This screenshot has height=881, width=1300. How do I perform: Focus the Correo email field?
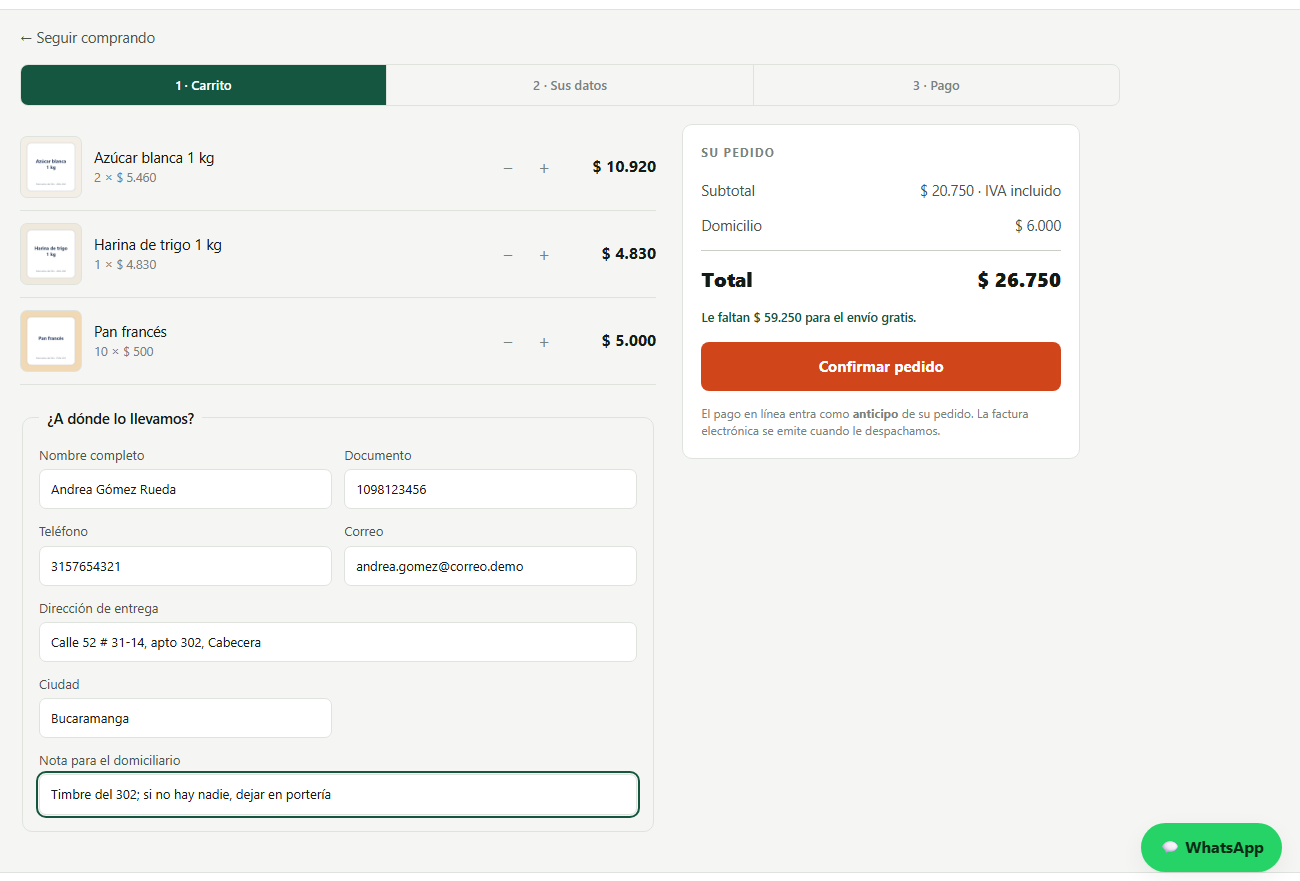490,566
